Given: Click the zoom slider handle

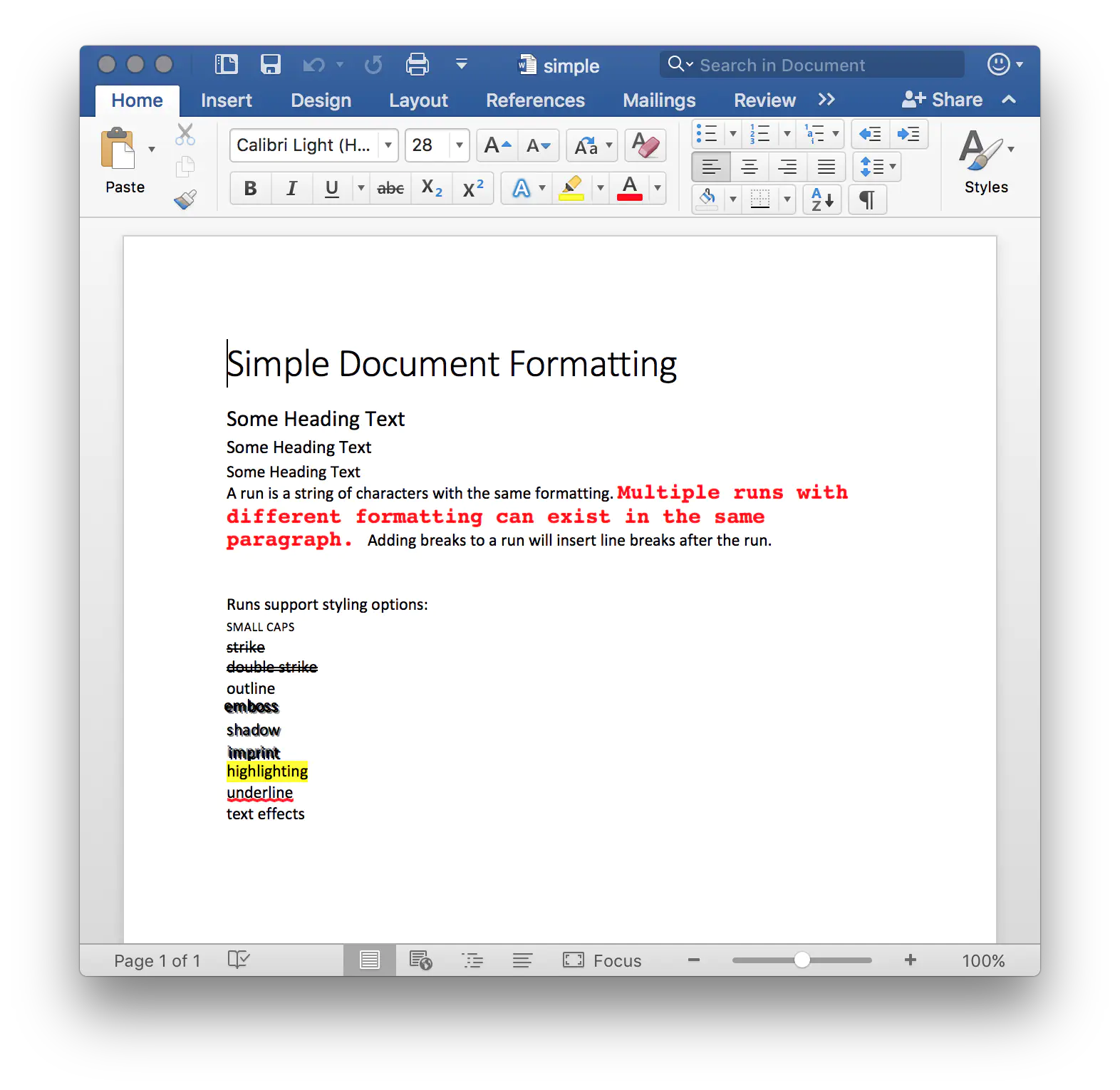Looking at the screenshot, I should click(x=802, y=960).
